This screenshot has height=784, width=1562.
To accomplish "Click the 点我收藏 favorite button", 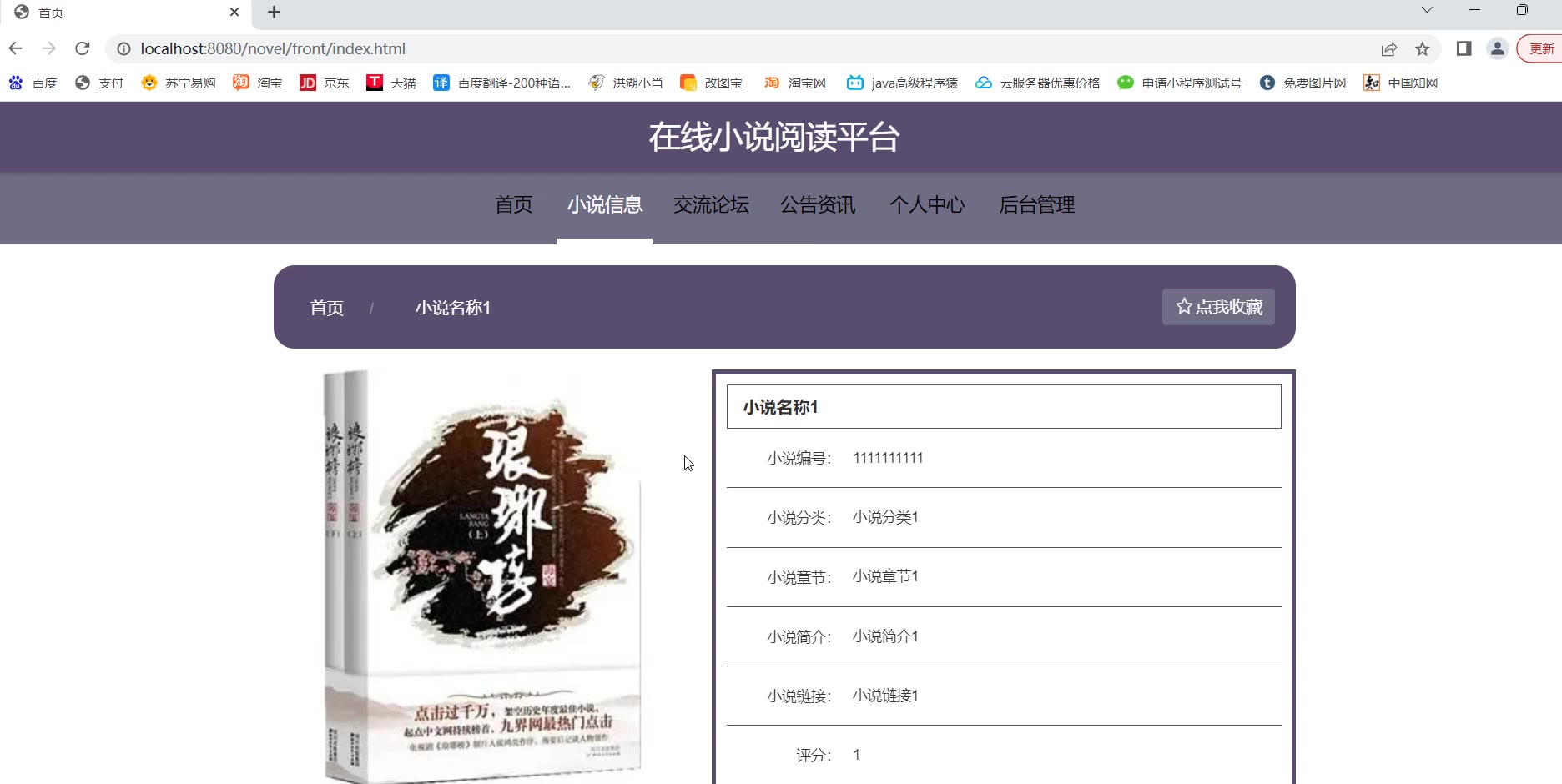I will click(1218, 307).
